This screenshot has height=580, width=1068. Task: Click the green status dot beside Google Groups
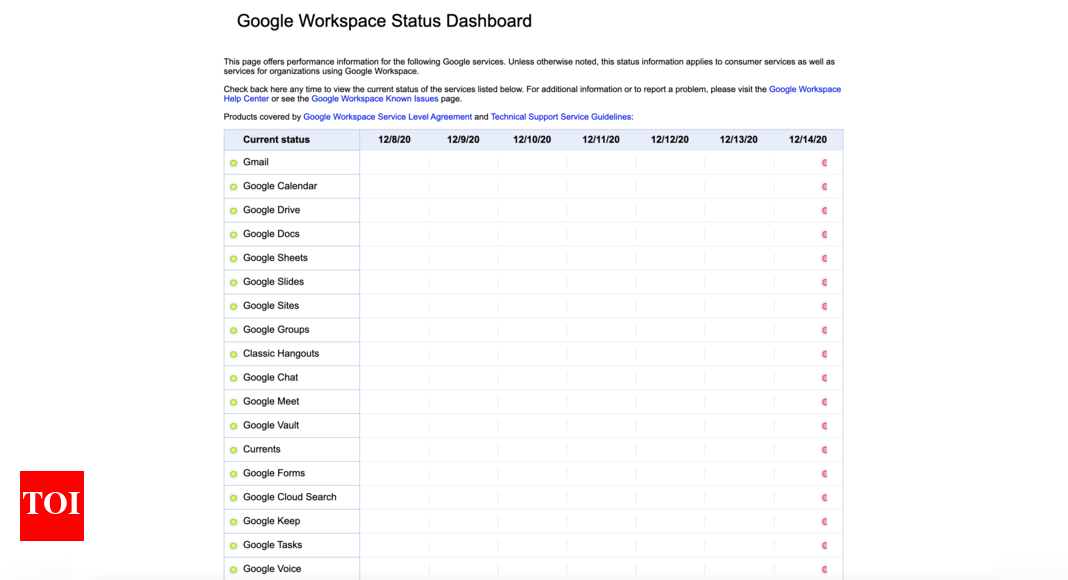[x=234, y=330]
